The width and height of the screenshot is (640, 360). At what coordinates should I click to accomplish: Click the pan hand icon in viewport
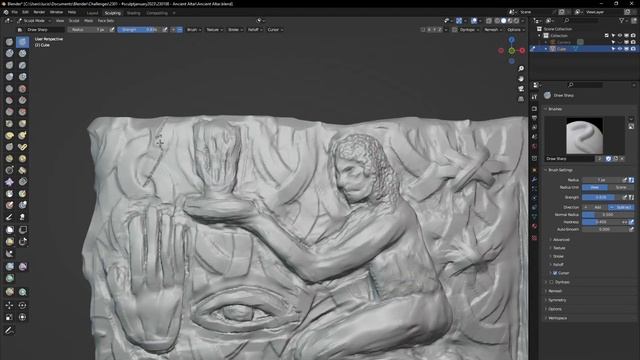tap(521, 79)
